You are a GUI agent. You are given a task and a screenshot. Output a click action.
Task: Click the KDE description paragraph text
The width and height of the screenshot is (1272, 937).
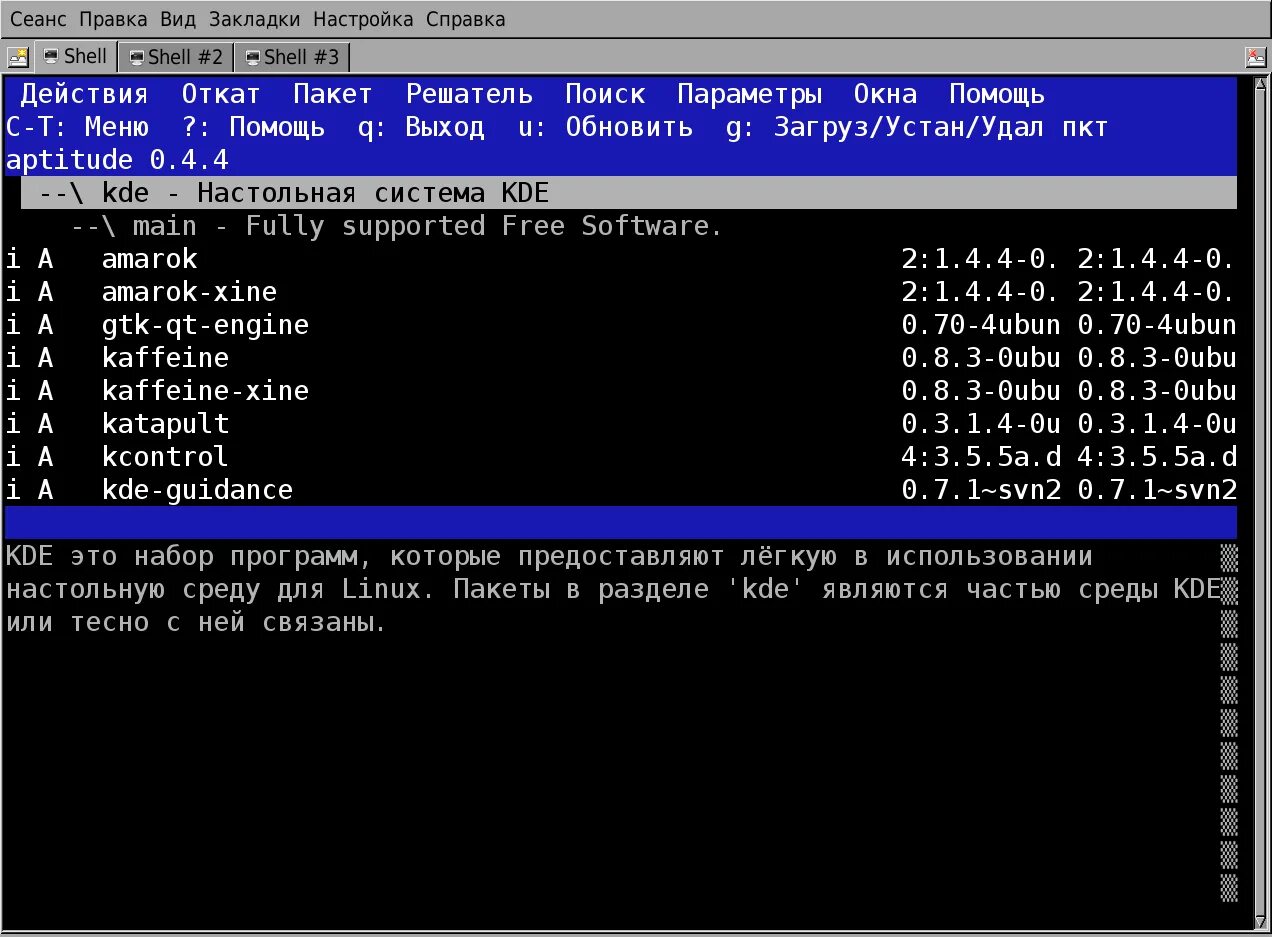click(x=613, y=589)
